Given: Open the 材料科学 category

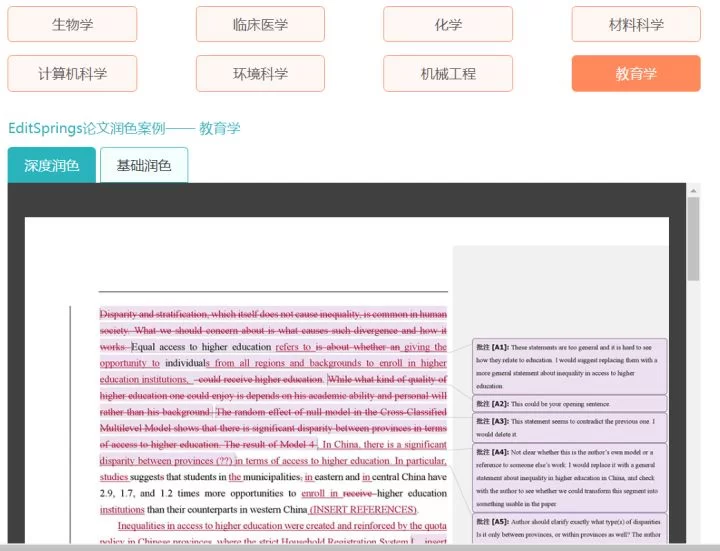Looking at the screenshot, I should tap(636, 24).
